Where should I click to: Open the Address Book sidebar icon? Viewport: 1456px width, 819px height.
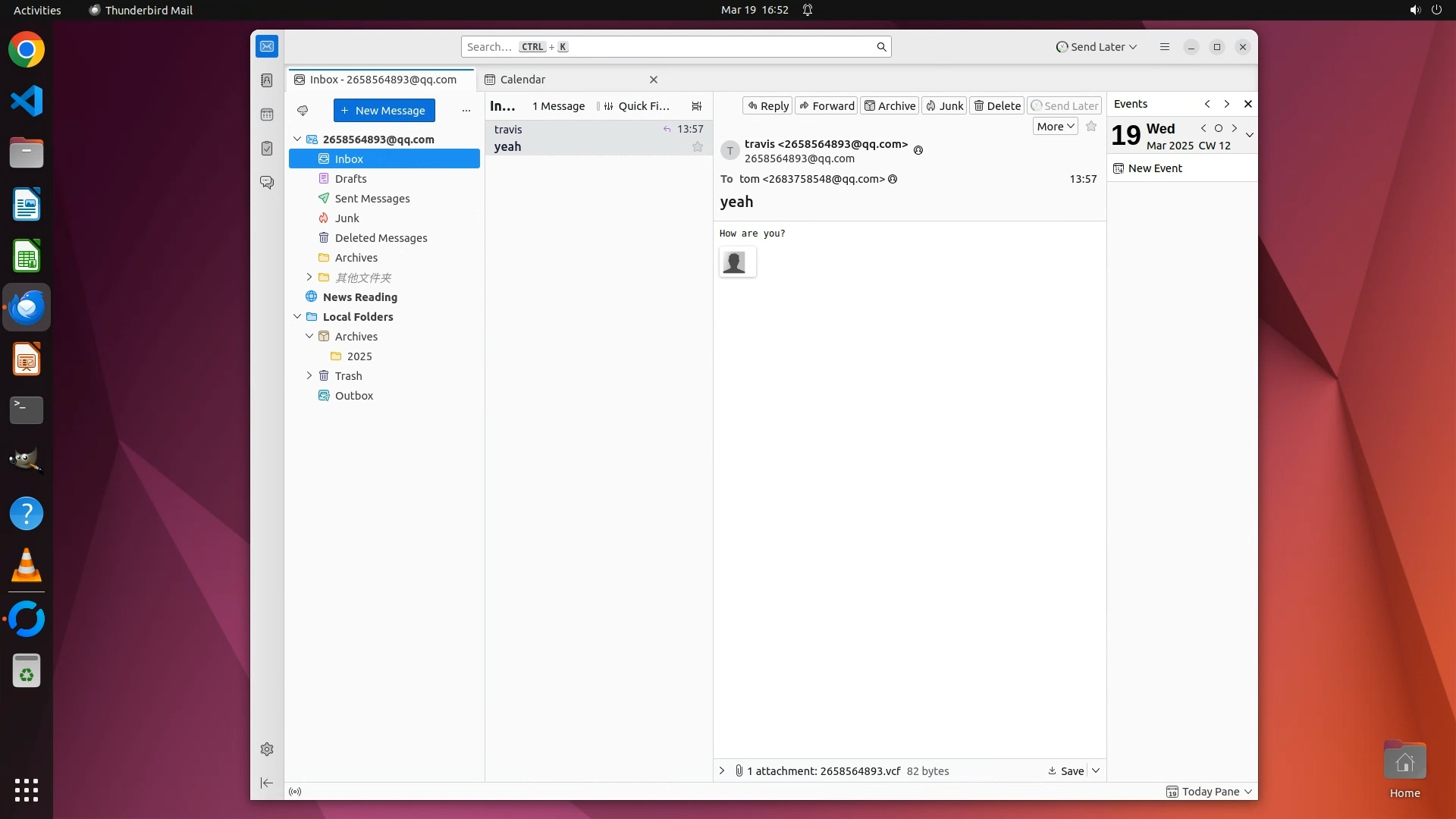(267, 80)
